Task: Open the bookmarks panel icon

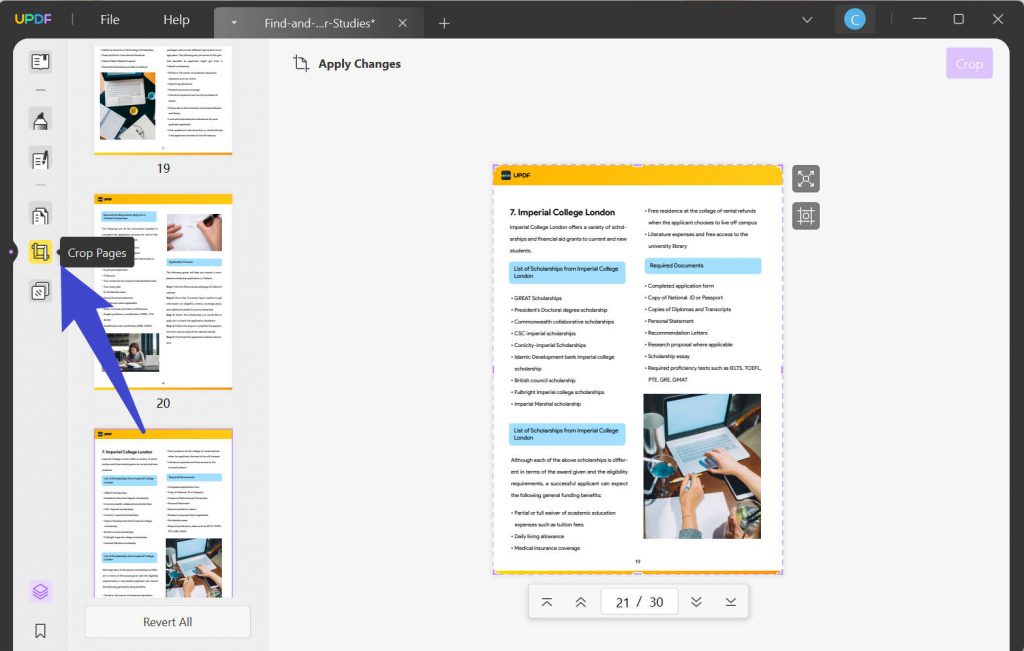Action: click(40, 631)
